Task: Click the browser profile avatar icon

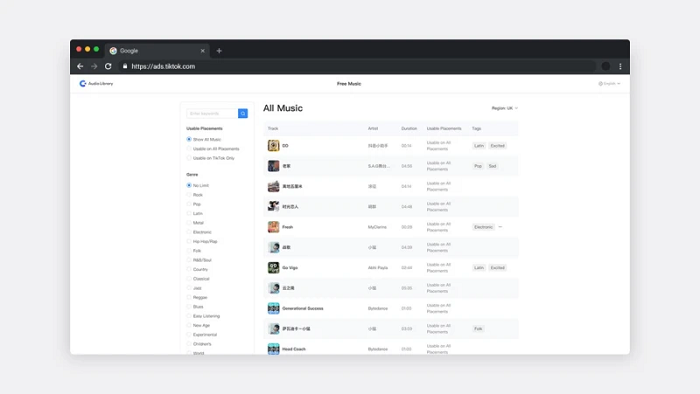Action: click(x=606, y=66)
